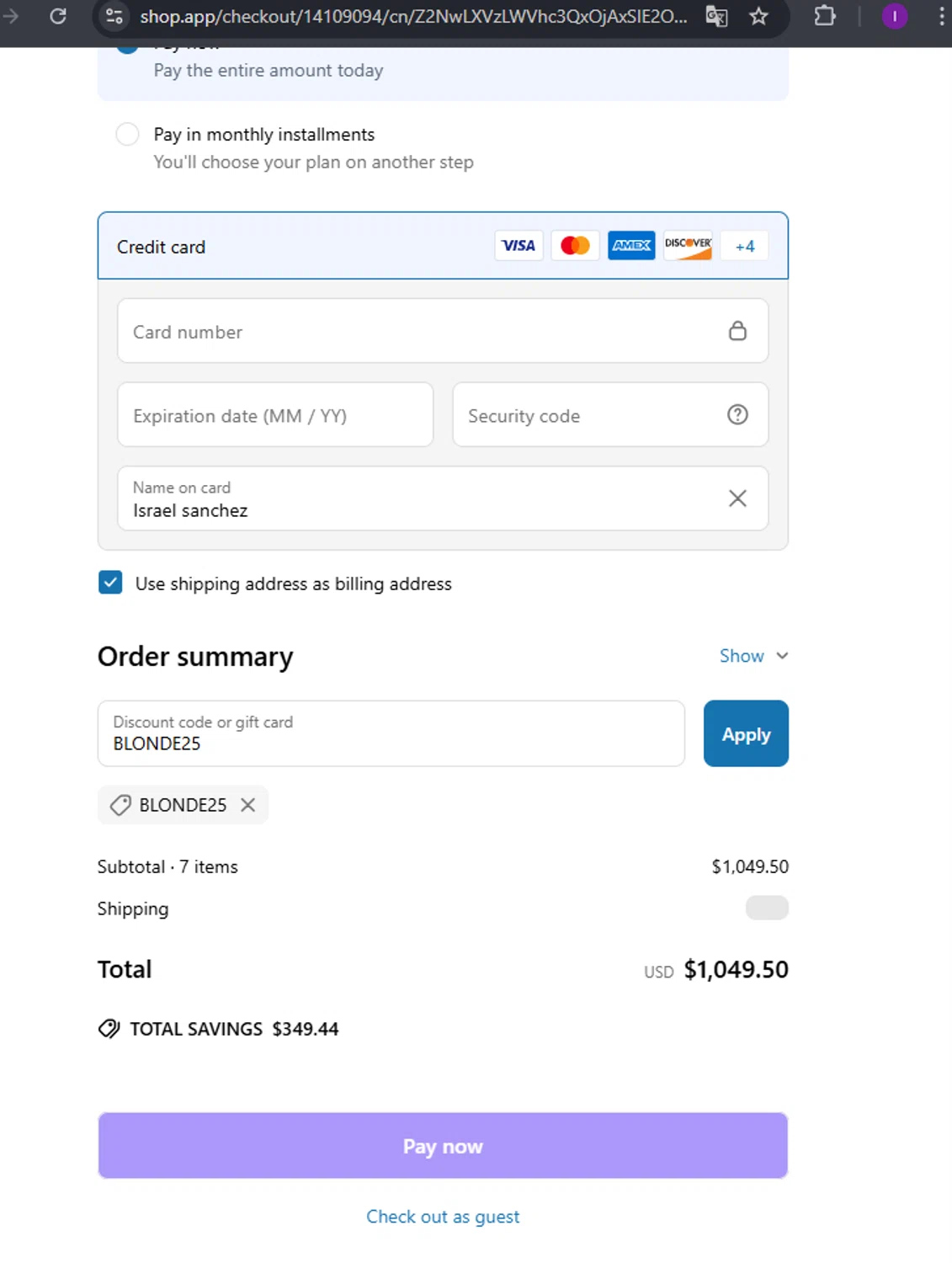The height and width of the screenshot is (1263, 952).
Task: Remove the BLONDE25 discount tag
Action: click(x=247, y=805)
